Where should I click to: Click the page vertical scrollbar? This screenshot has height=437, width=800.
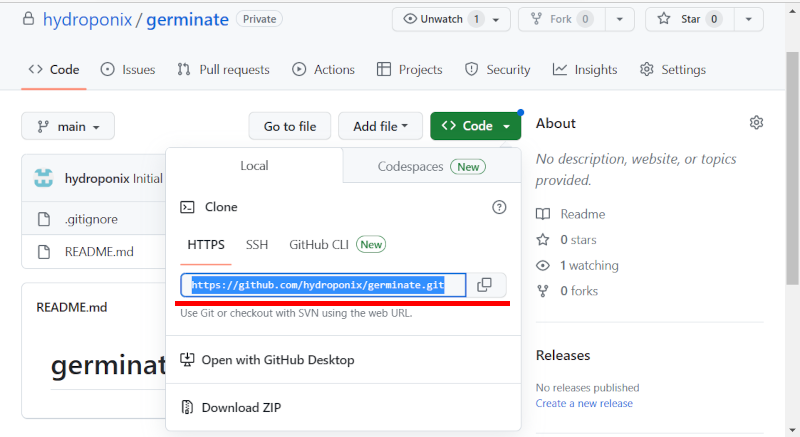792,168
